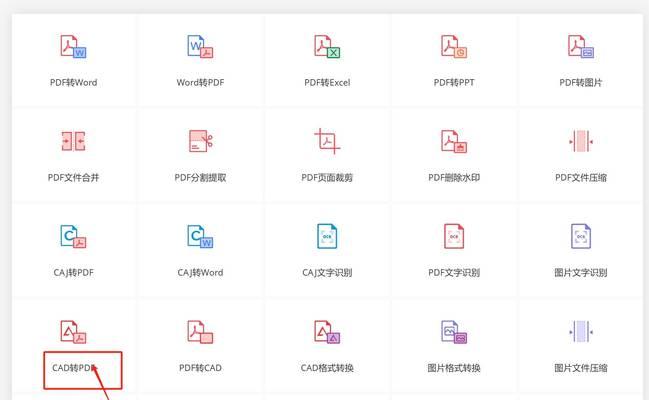Select the PDF转CAD label
Viewport: 649px width, 400px height.
200,368
